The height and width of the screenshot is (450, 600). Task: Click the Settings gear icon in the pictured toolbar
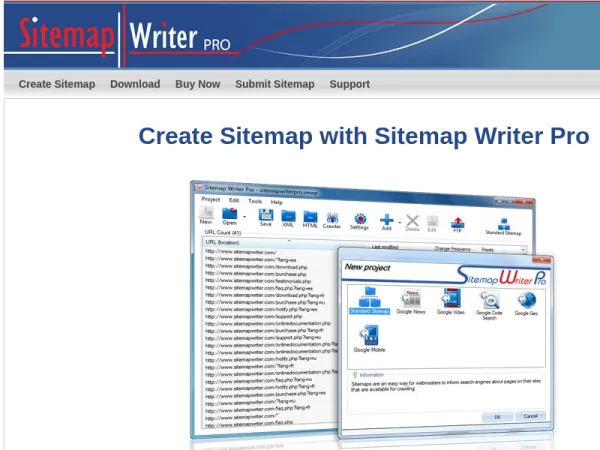coord(360,221)
